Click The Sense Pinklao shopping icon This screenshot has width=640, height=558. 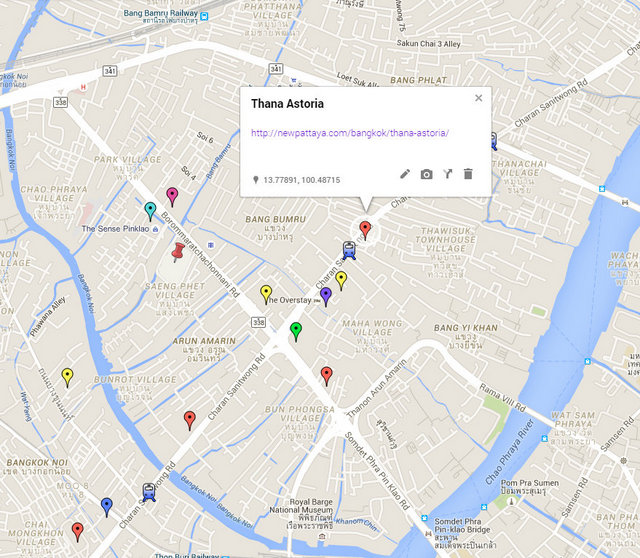coord(155,229)
